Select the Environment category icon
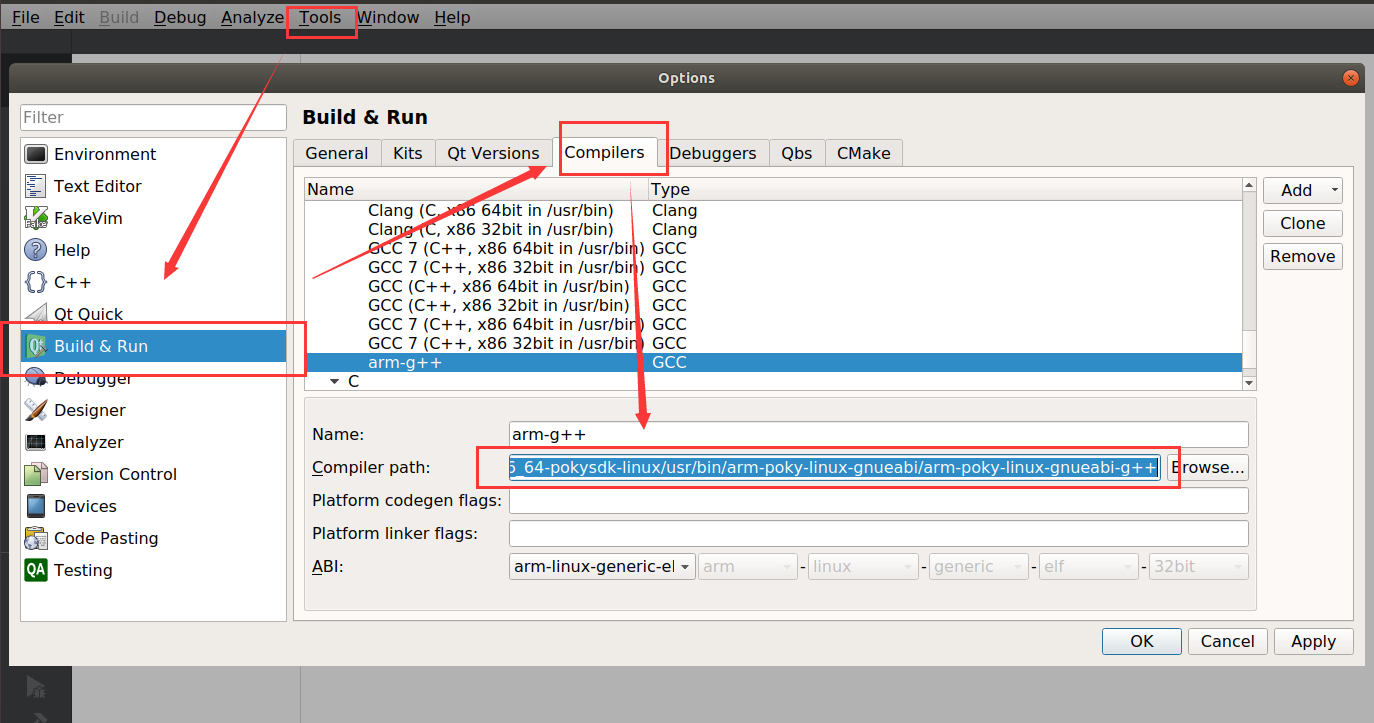 [x=36, y=154]
